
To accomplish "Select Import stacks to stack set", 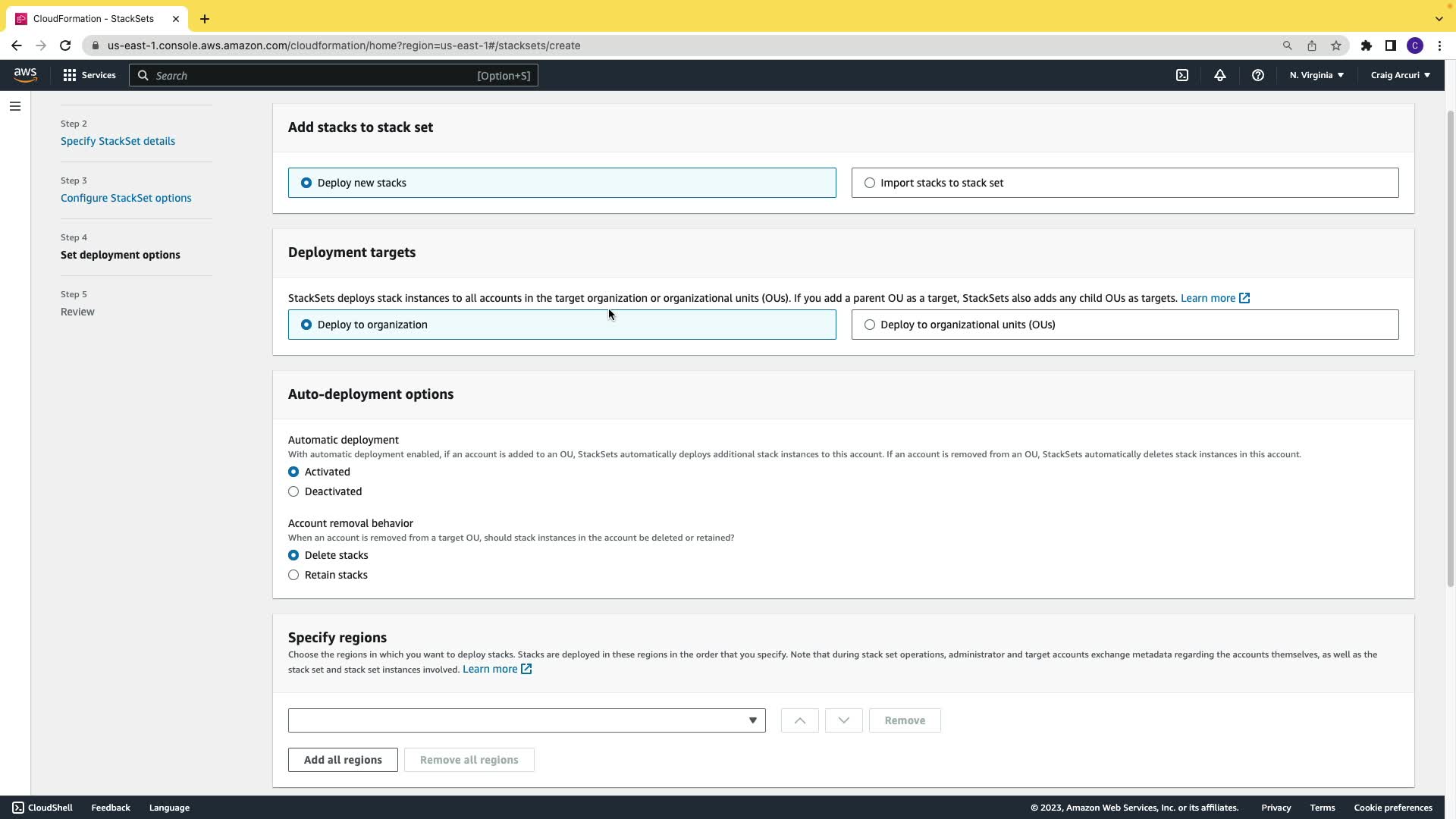I will 870,183.
